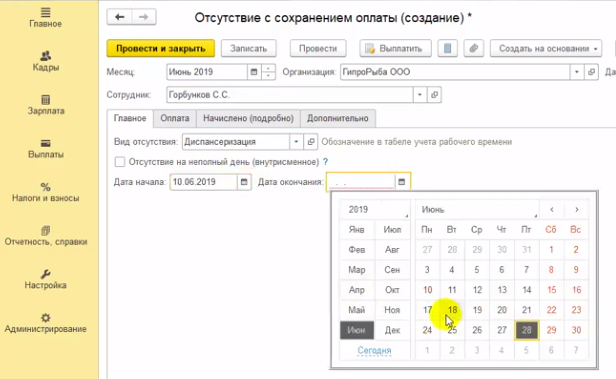
Task: Navigate back with the left arrow
Action: click(x=119, y=17)
